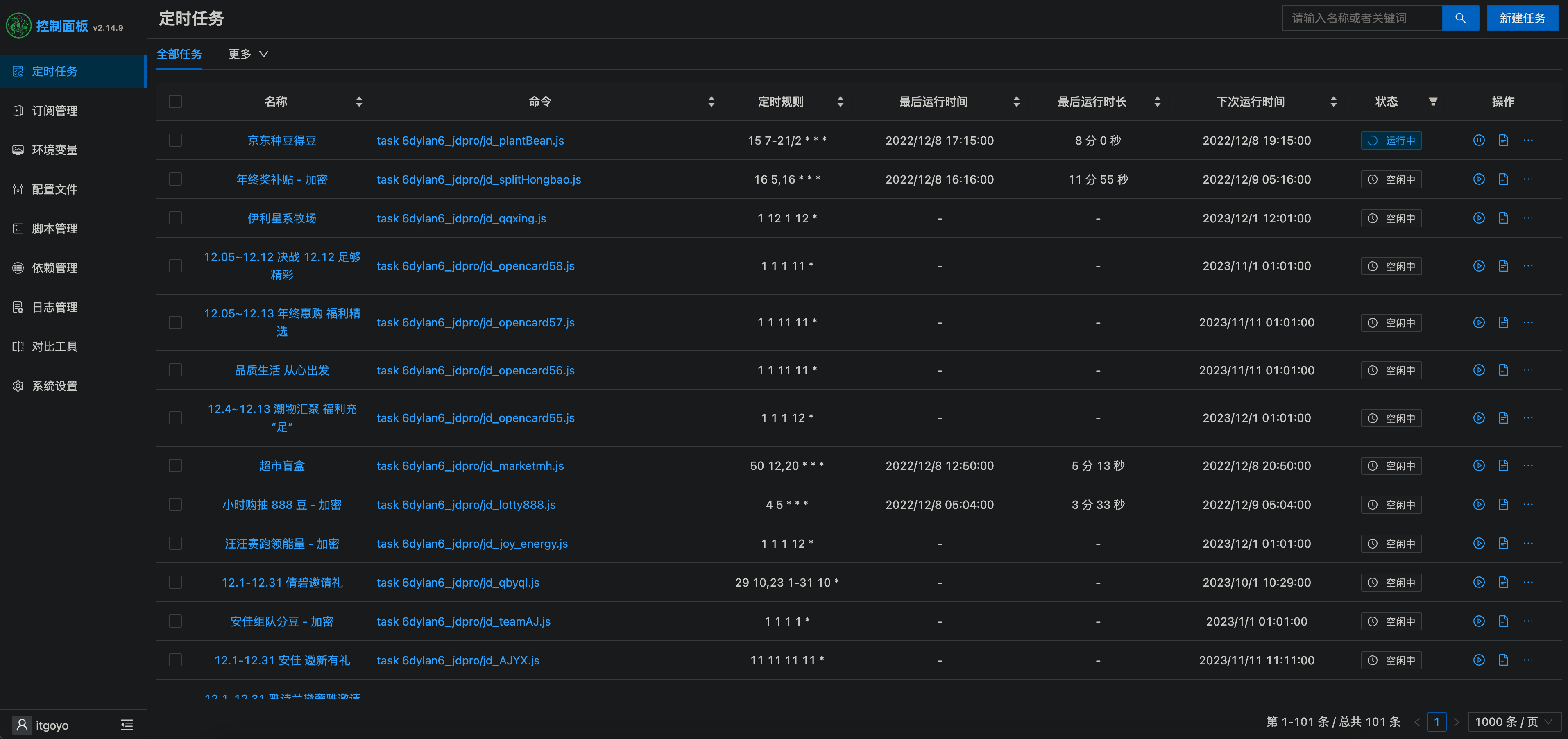Open more actions for 伊利星系牧场 row

pos(1528,218)
